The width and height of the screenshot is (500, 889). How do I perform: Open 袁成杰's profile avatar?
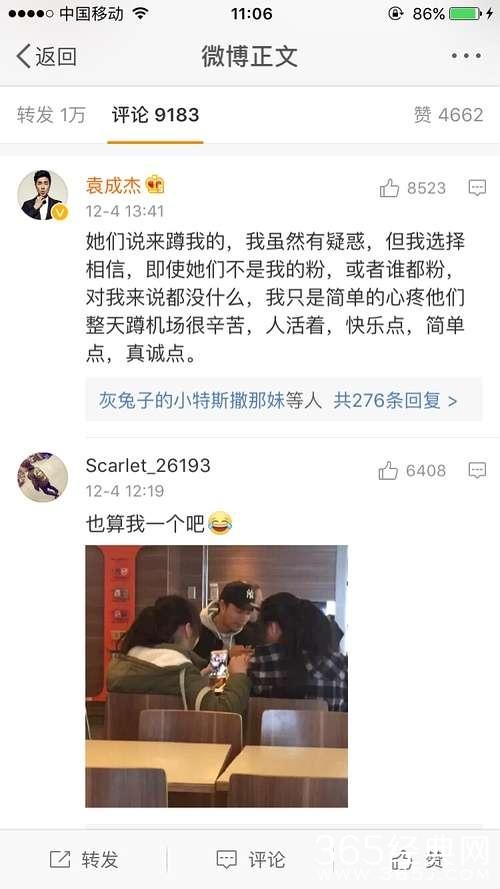(x=43, y=195)
